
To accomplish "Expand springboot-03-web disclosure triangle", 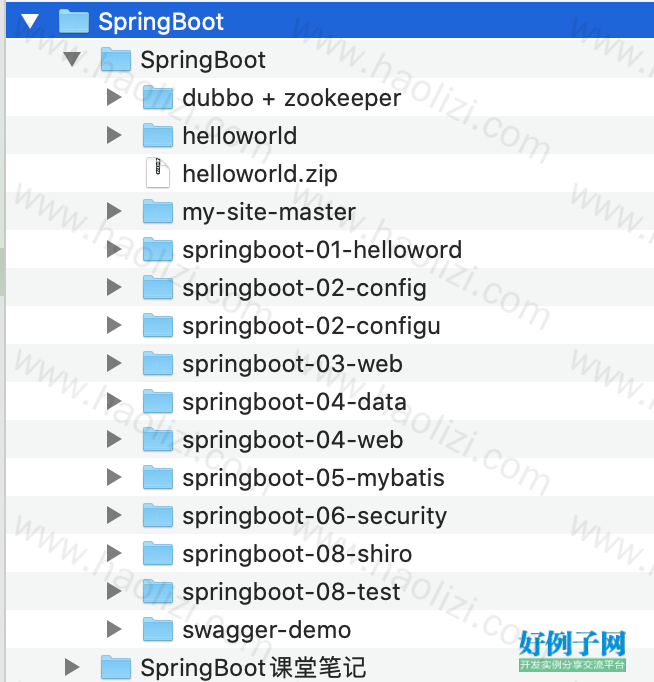I will coord(114,363).
